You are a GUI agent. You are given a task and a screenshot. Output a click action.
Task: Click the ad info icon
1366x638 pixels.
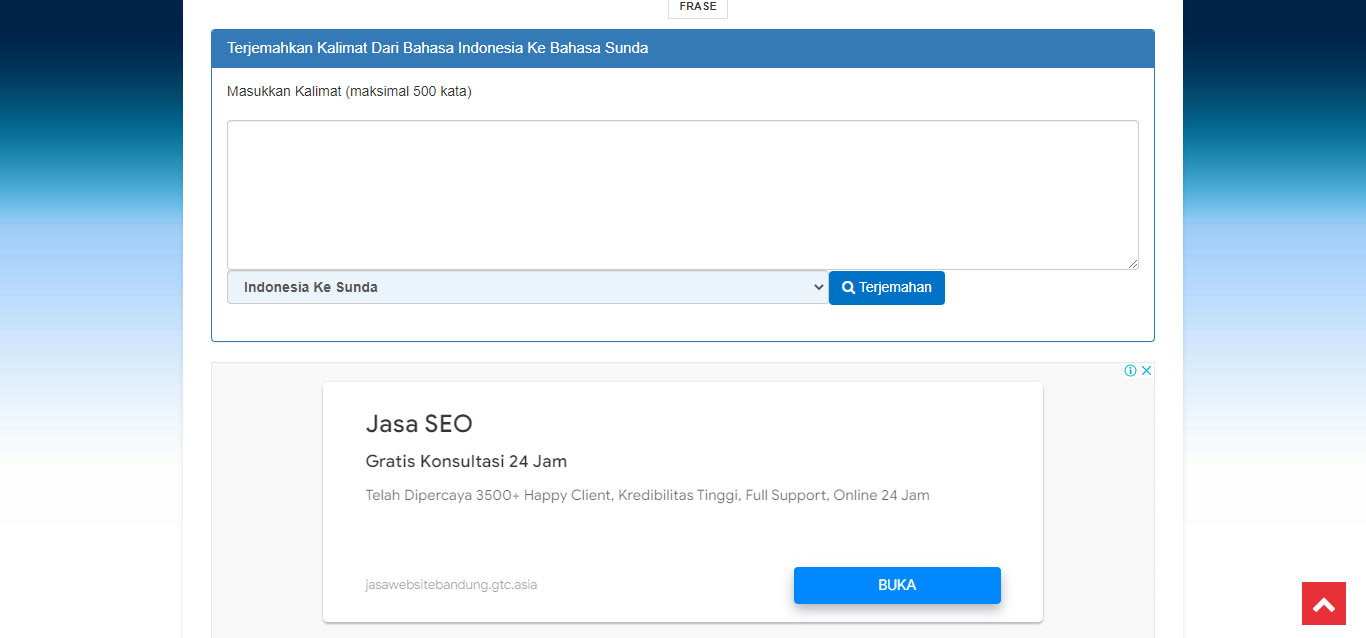(x=1130, y=370)
